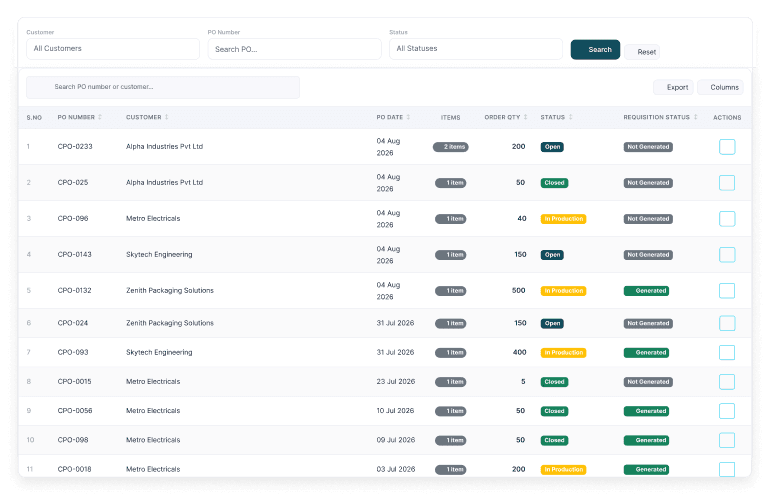Click order quantity 500 for CPO-0132
The image size is (771, 497).
(518, 291)
